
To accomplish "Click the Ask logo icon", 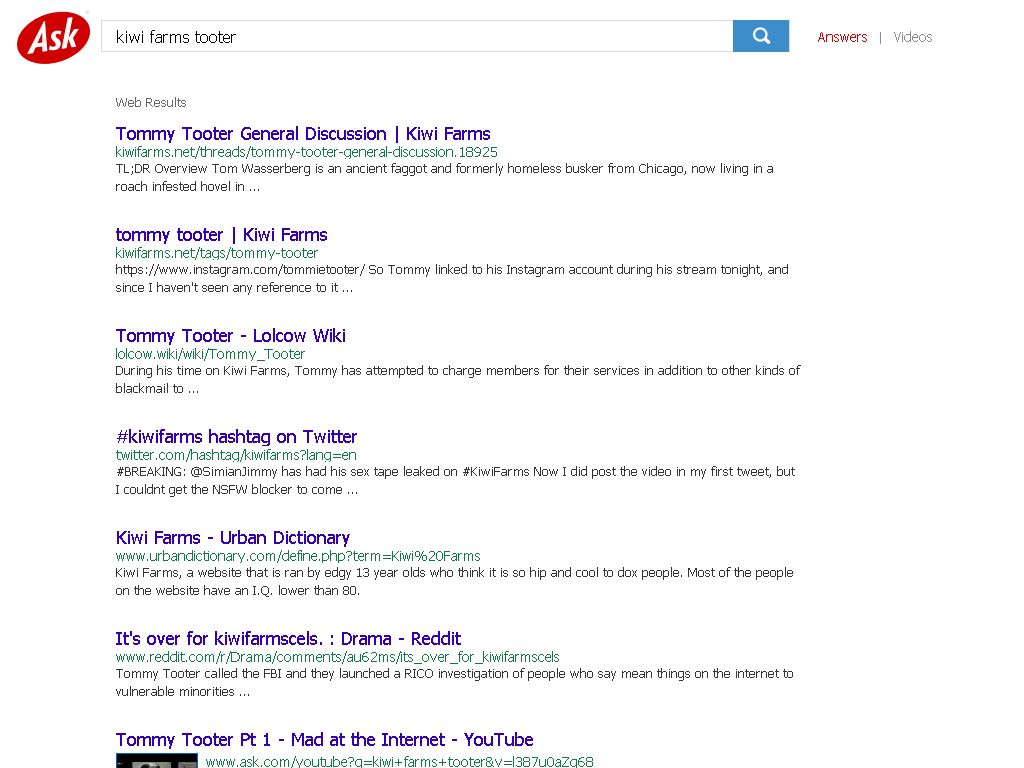I will click(x=54, y=38).
